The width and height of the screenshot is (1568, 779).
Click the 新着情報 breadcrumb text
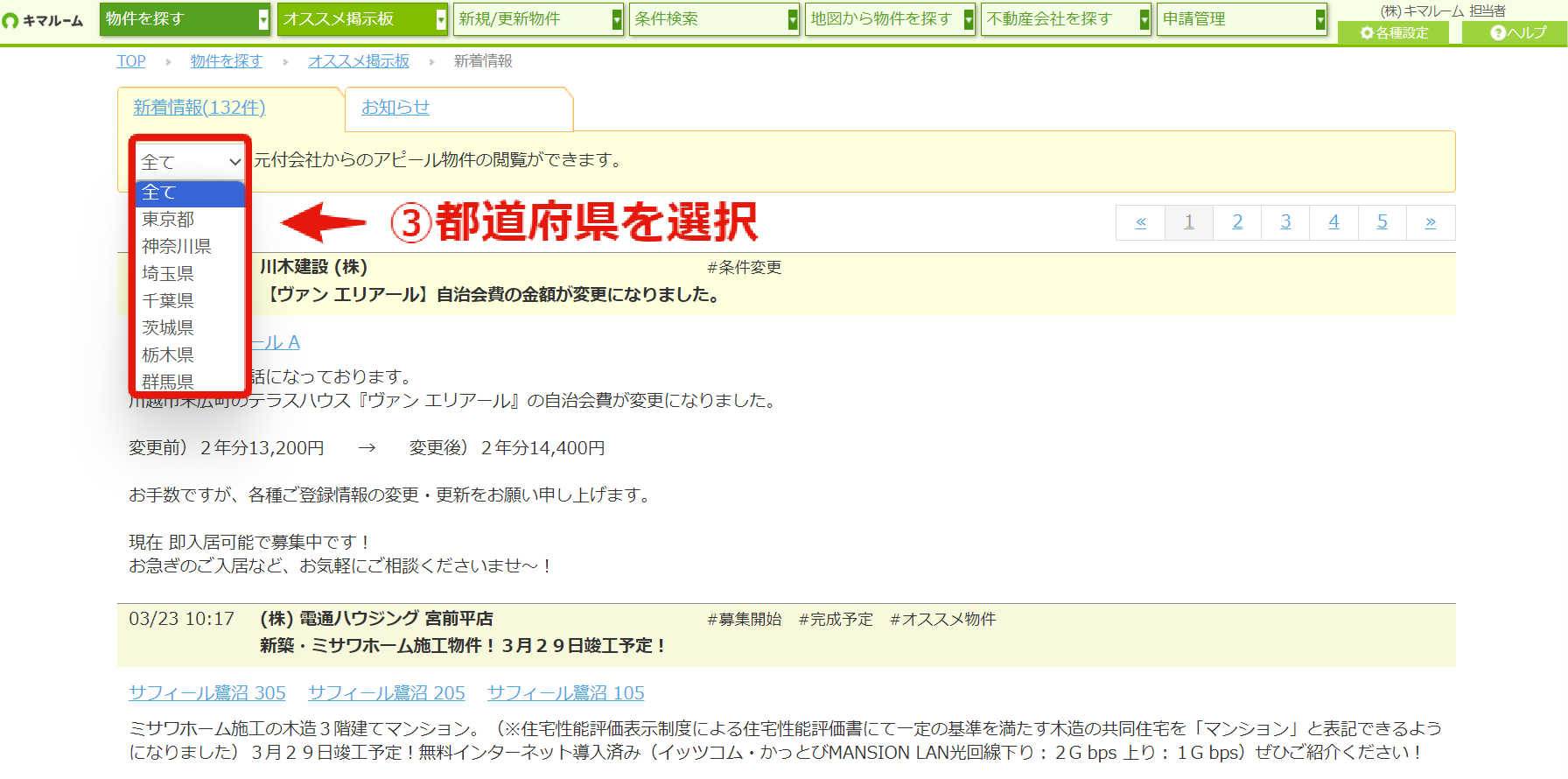click(483, 61)
